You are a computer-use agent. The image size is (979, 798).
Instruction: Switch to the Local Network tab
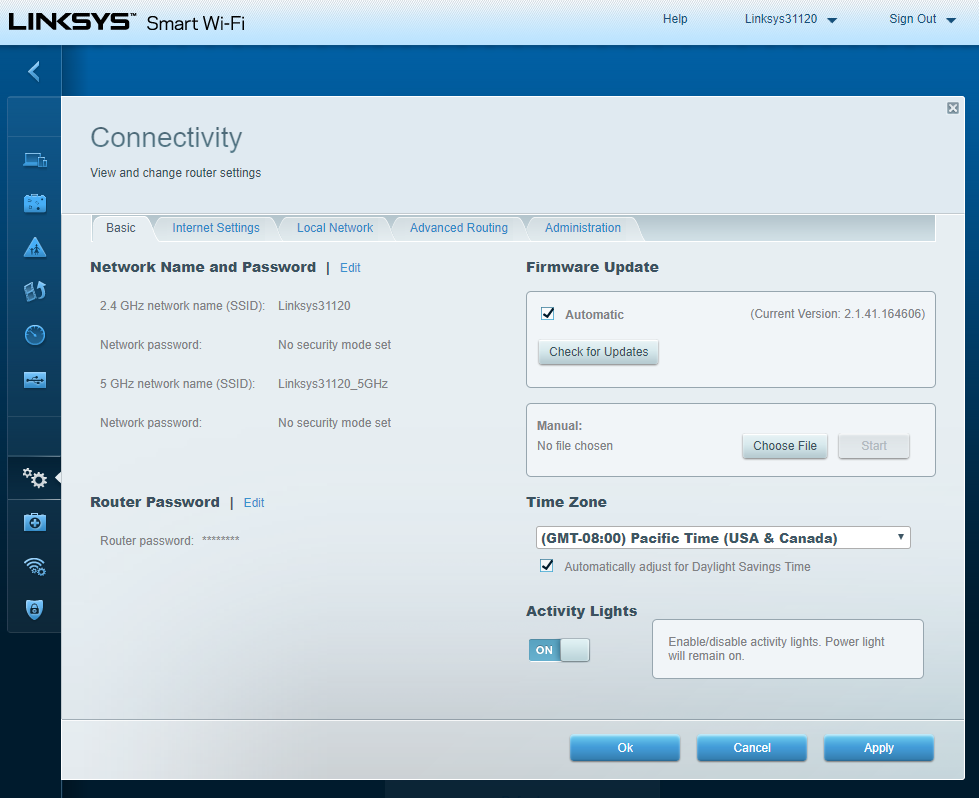(x=335, y=228)
